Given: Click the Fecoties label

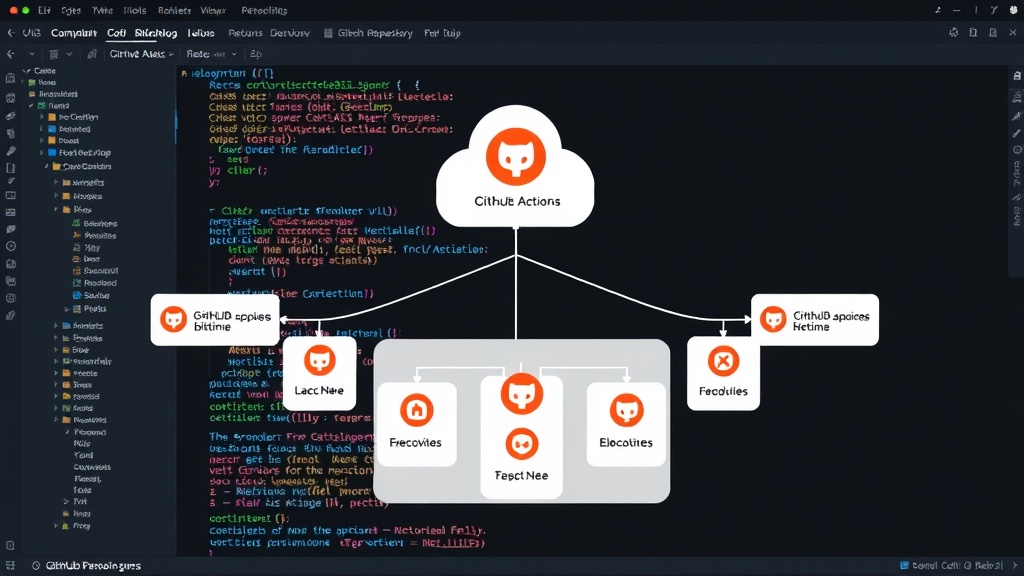Looking at the screenshot, I should (723, 391).
